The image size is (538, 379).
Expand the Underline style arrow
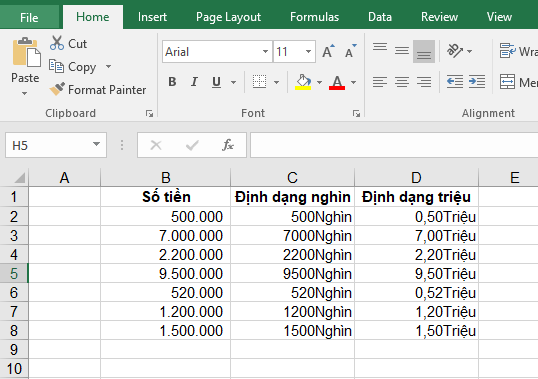pyautogui.click(x=233, y=82)
